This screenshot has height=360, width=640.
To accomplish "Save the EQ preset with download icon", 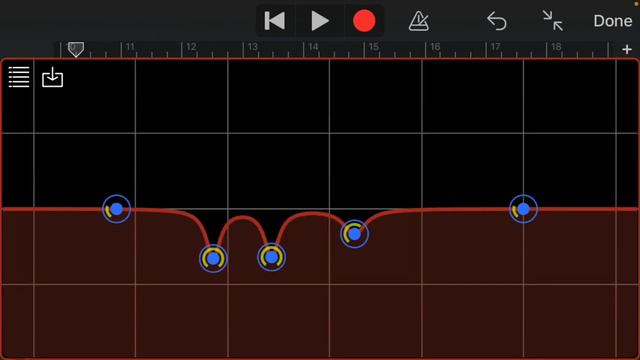I will coord(53,77).
